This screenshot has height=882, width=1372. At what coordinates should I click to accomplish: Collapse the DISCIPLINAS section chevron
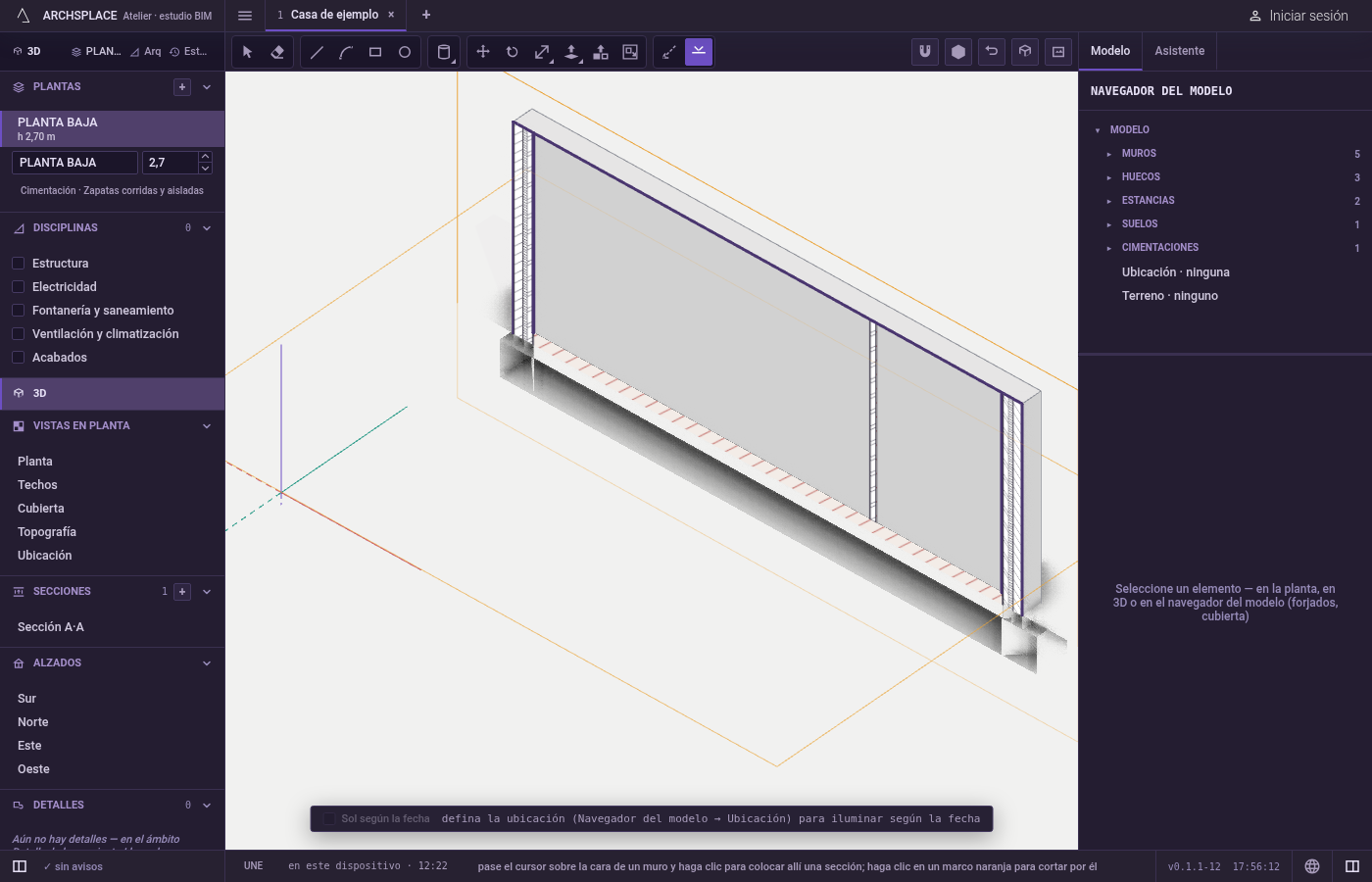point(207,228)
